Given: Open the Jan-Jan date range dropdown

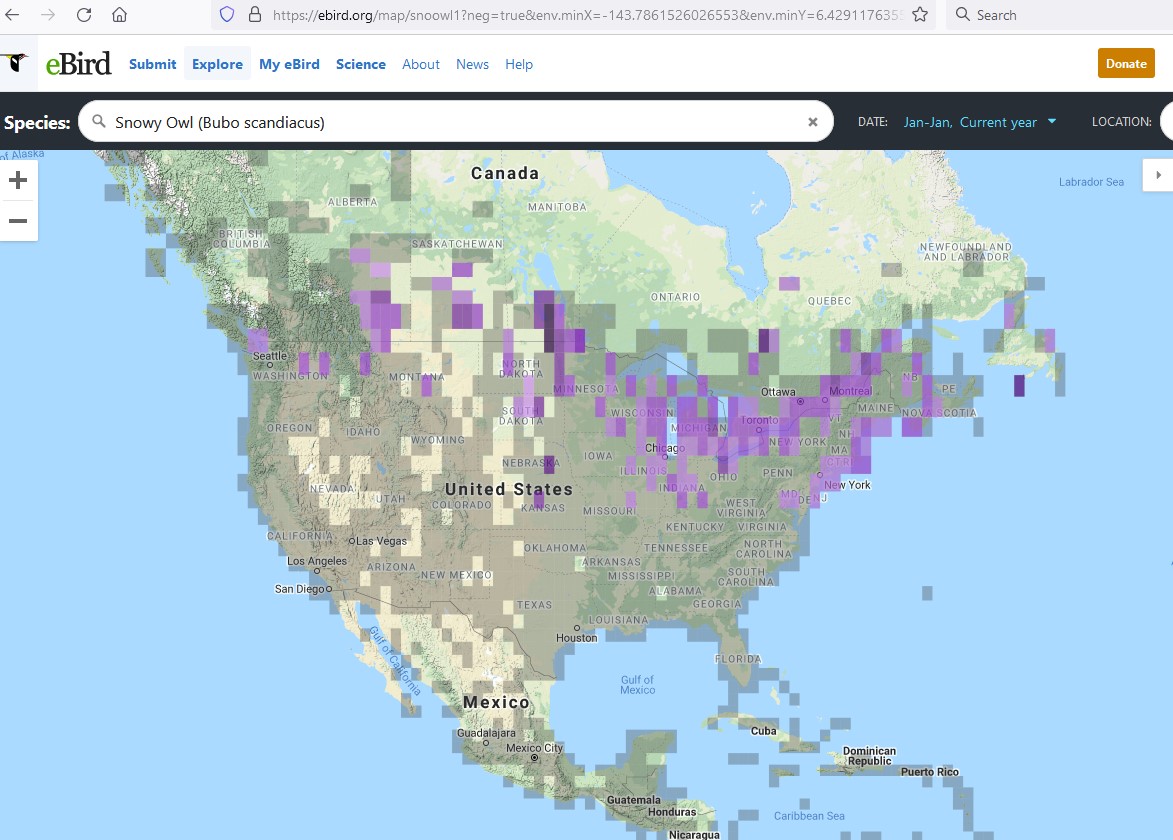Looking at the screenshot, I should (979, 122).
